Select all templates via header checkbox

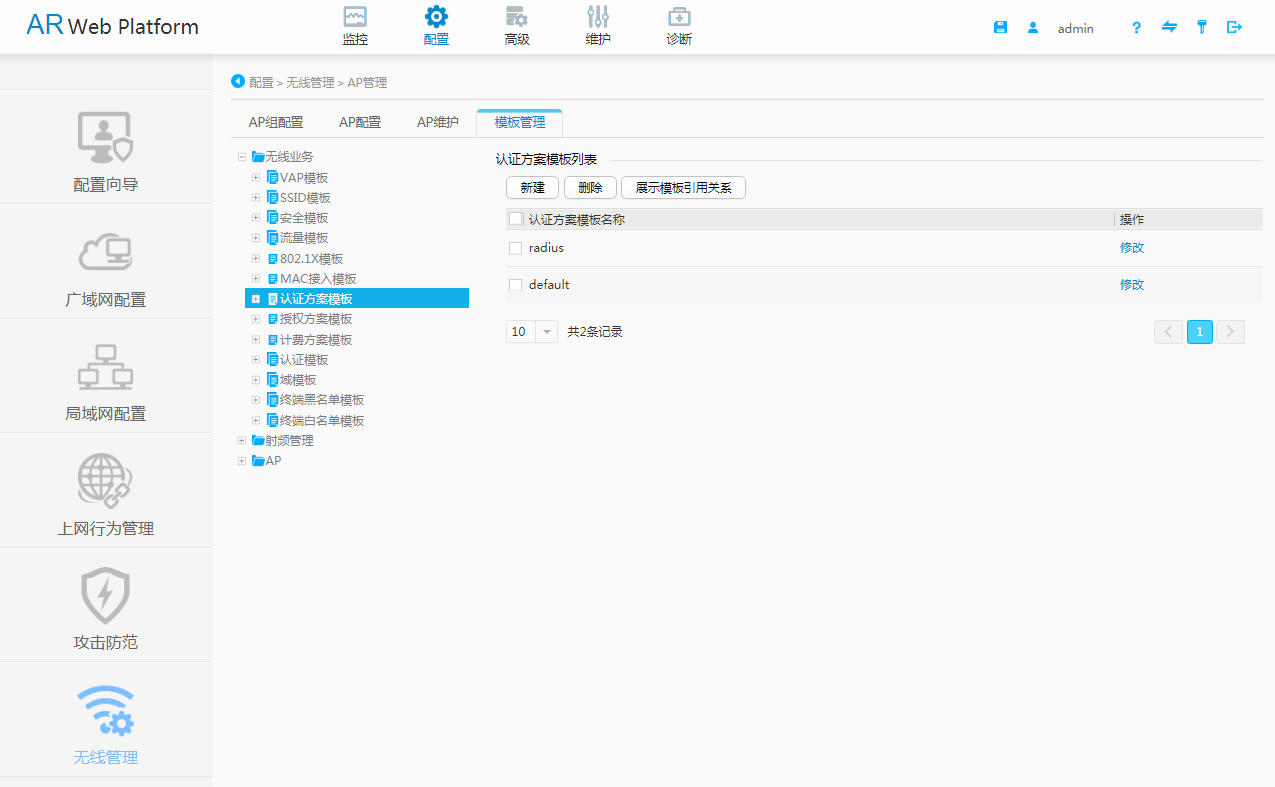[x=515, y=218]
